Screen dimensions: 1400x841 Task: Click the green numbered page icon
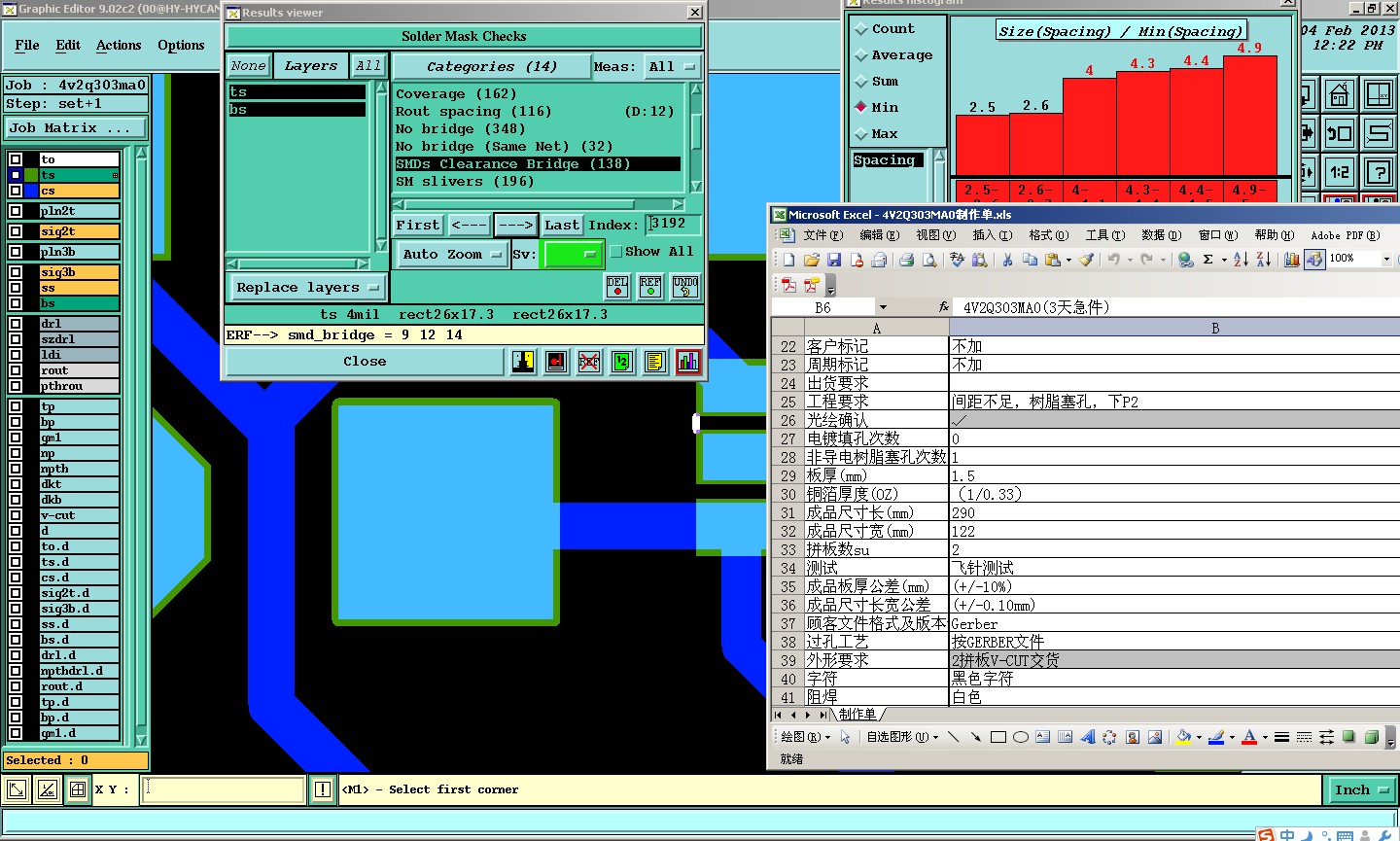pos(622,362)
